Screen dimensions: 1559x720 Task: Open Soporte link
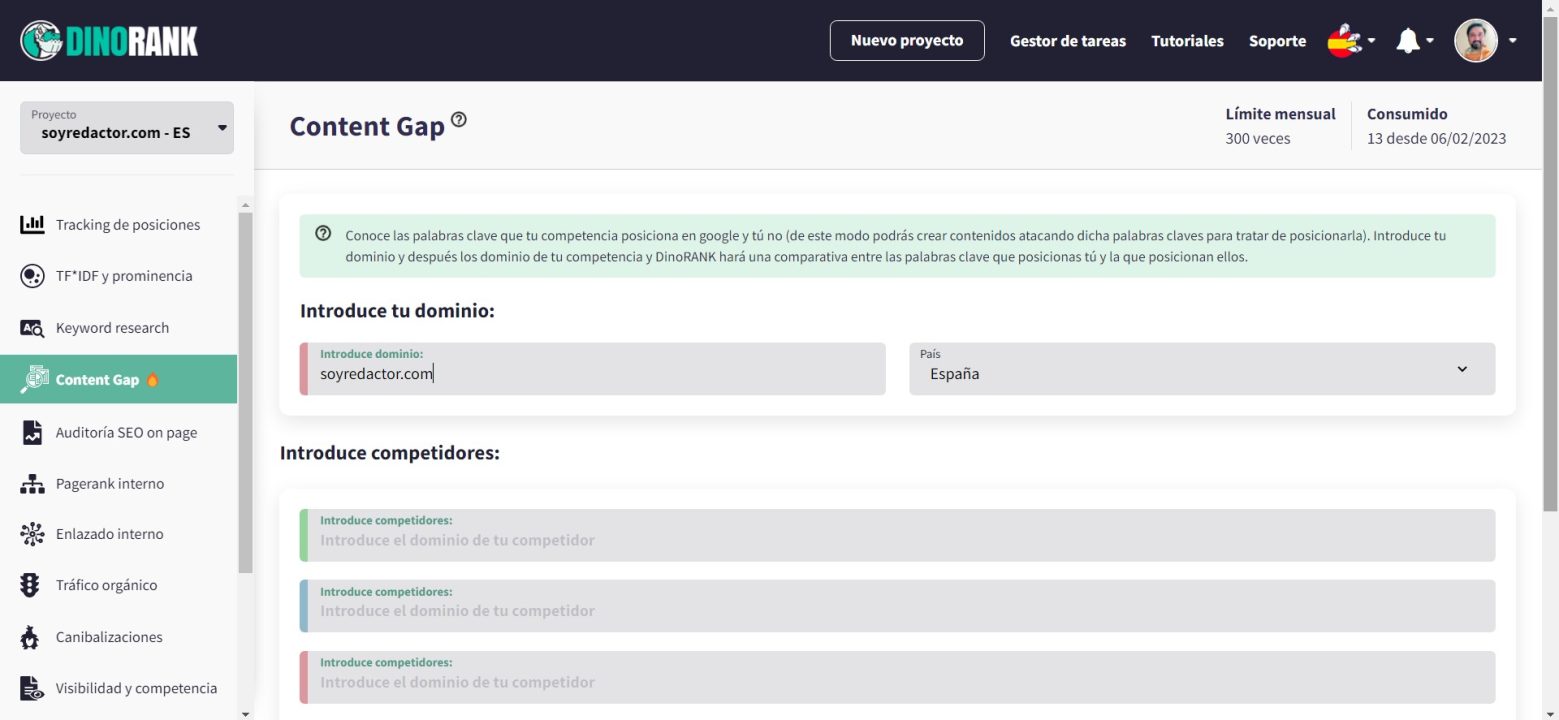coord(1277,41)
